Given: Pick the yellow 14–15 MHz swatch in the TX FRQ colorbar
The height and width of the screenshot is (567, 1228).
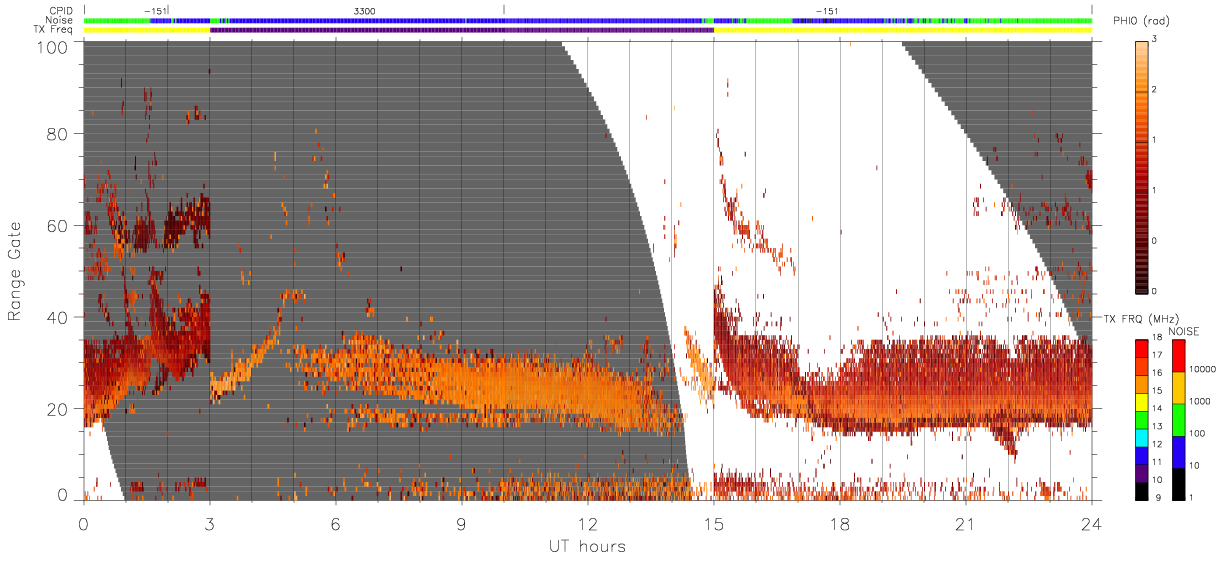Looking at the screenshot, I should point(1140,401).
